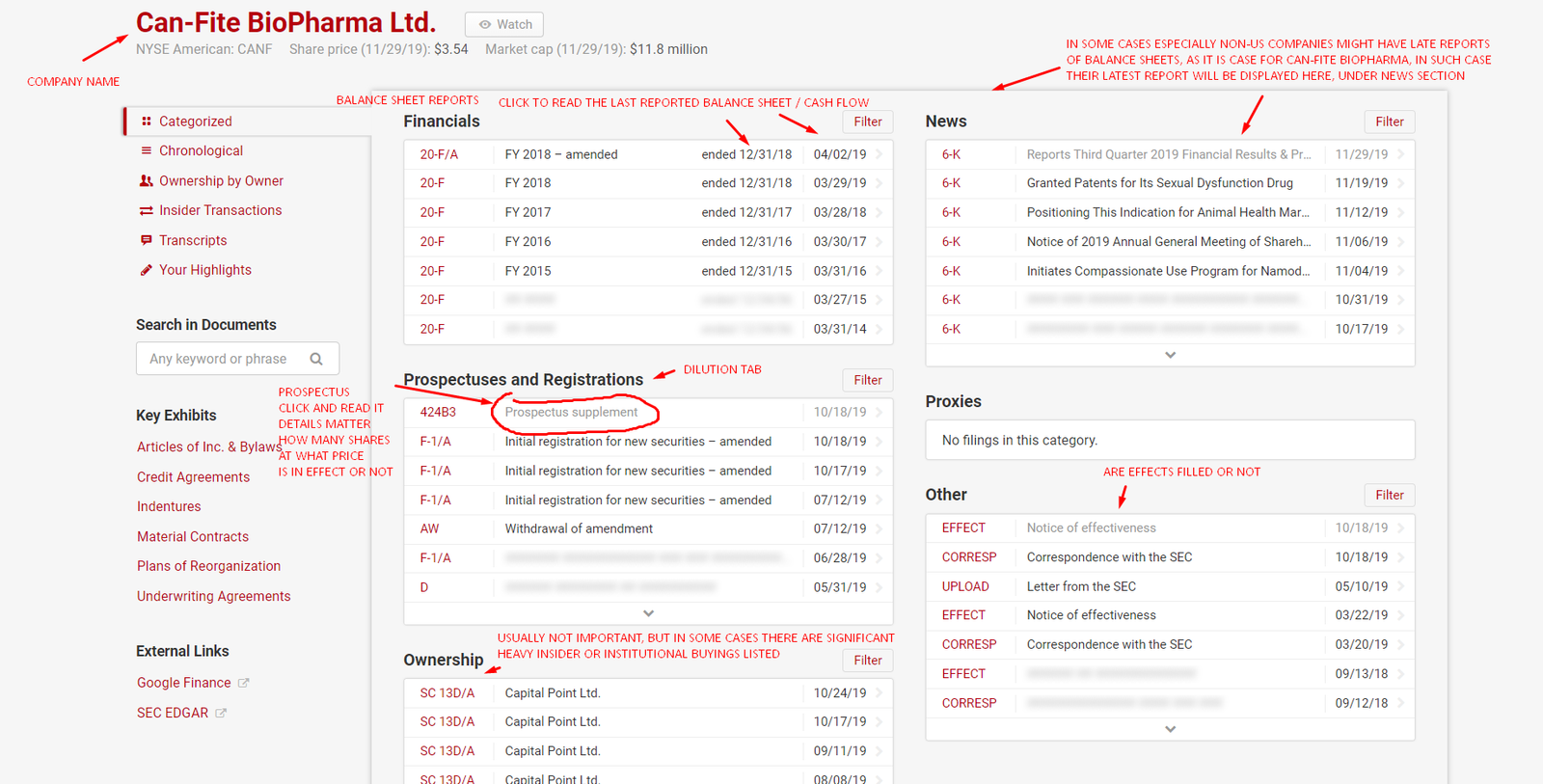Click the Chronological list icon
The height and width of the screenshot is (784, 1543).
(147, 150)
